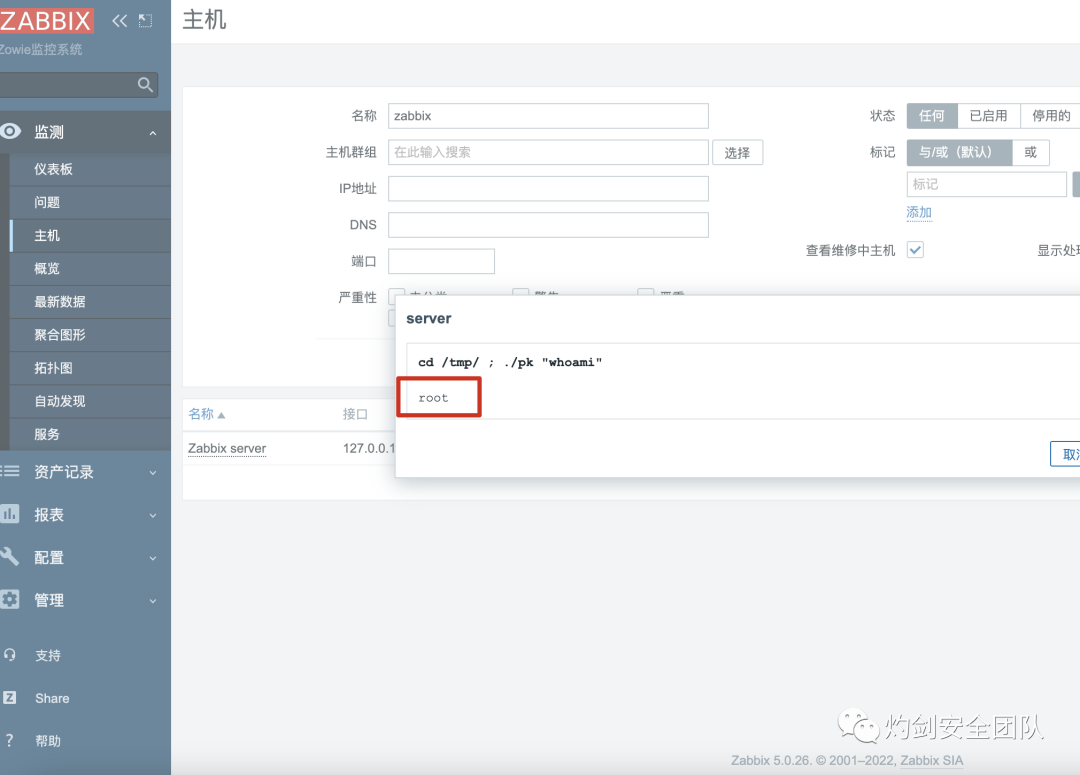Open 主机 menu item

[x=90, y=235]
